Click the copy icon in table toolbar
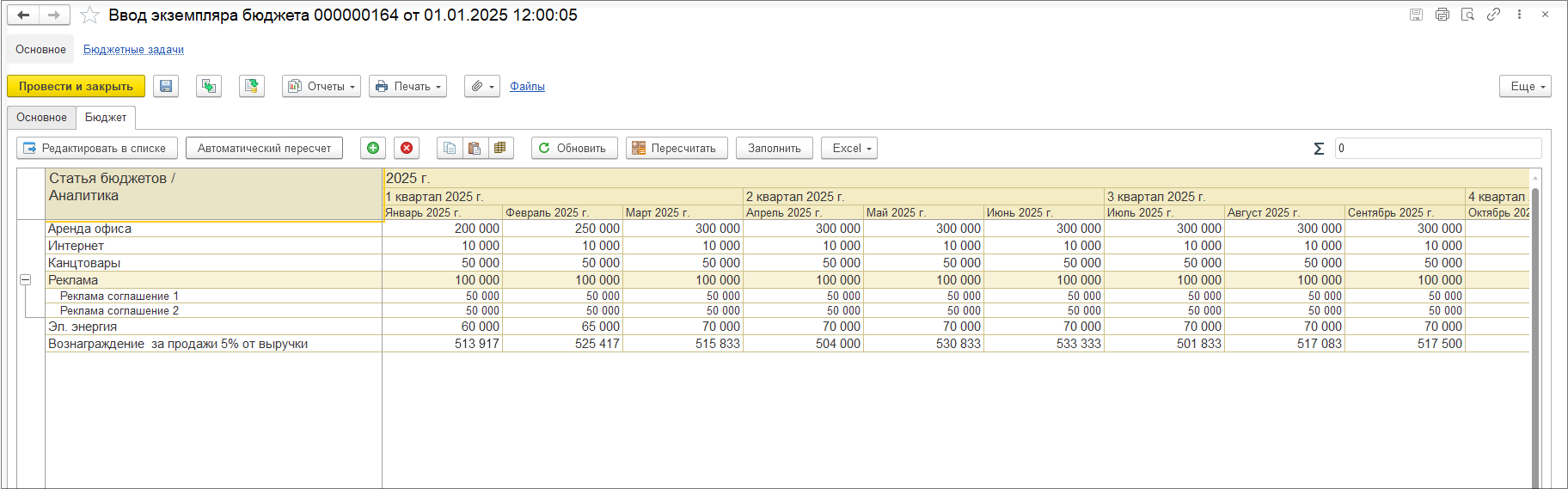Image resolution: width=1568 pixels, height=489 pixels. pyautogui.click(x=449, y=148)
